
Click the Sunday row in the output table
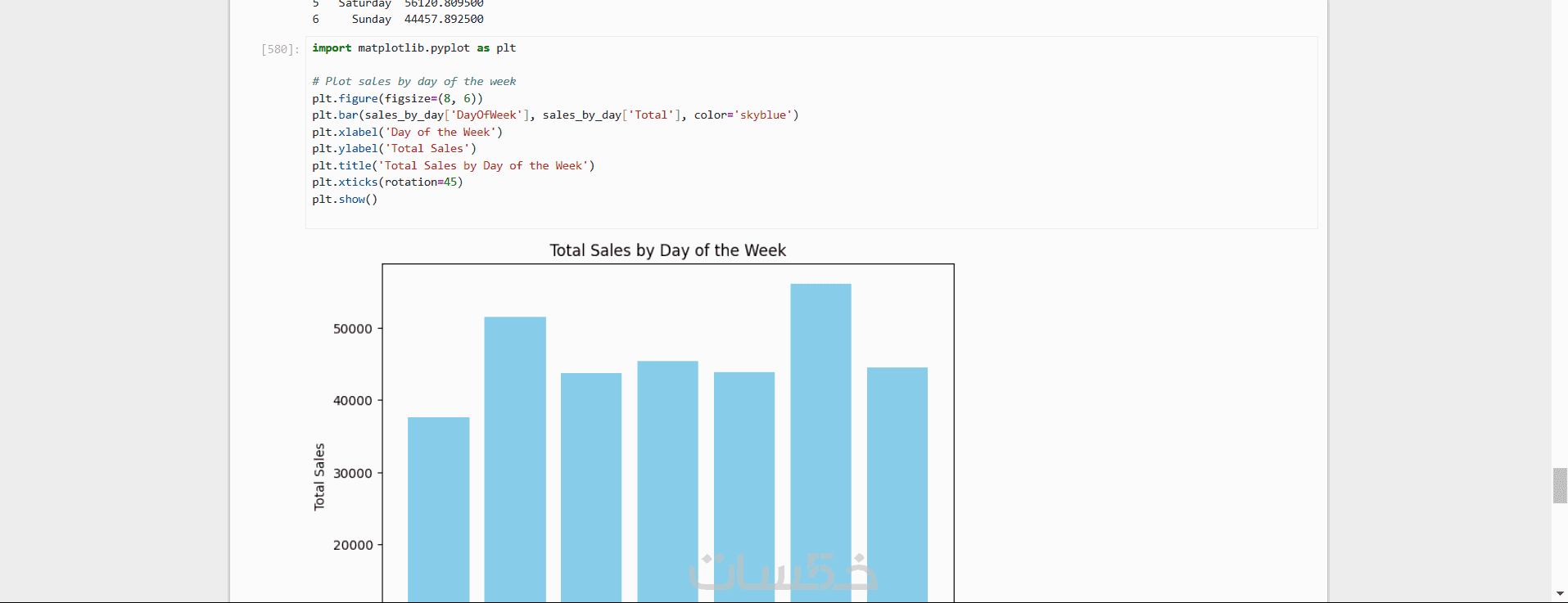click(x=398, y=19)
